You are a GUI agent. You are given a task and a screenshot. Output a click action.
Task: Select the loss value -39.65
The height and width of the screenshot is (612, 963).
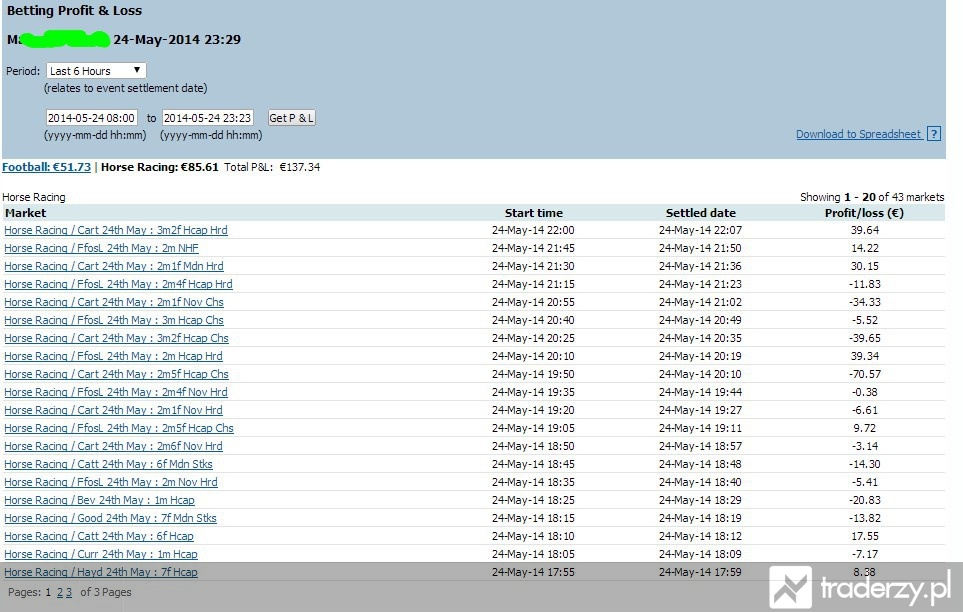865,339
